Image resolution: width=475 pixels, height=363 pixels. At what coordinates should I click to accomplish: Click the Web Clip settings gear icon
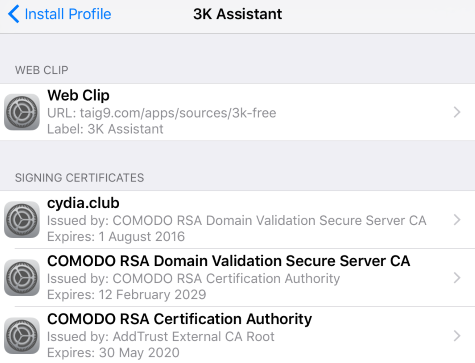[x=22, y=112]
